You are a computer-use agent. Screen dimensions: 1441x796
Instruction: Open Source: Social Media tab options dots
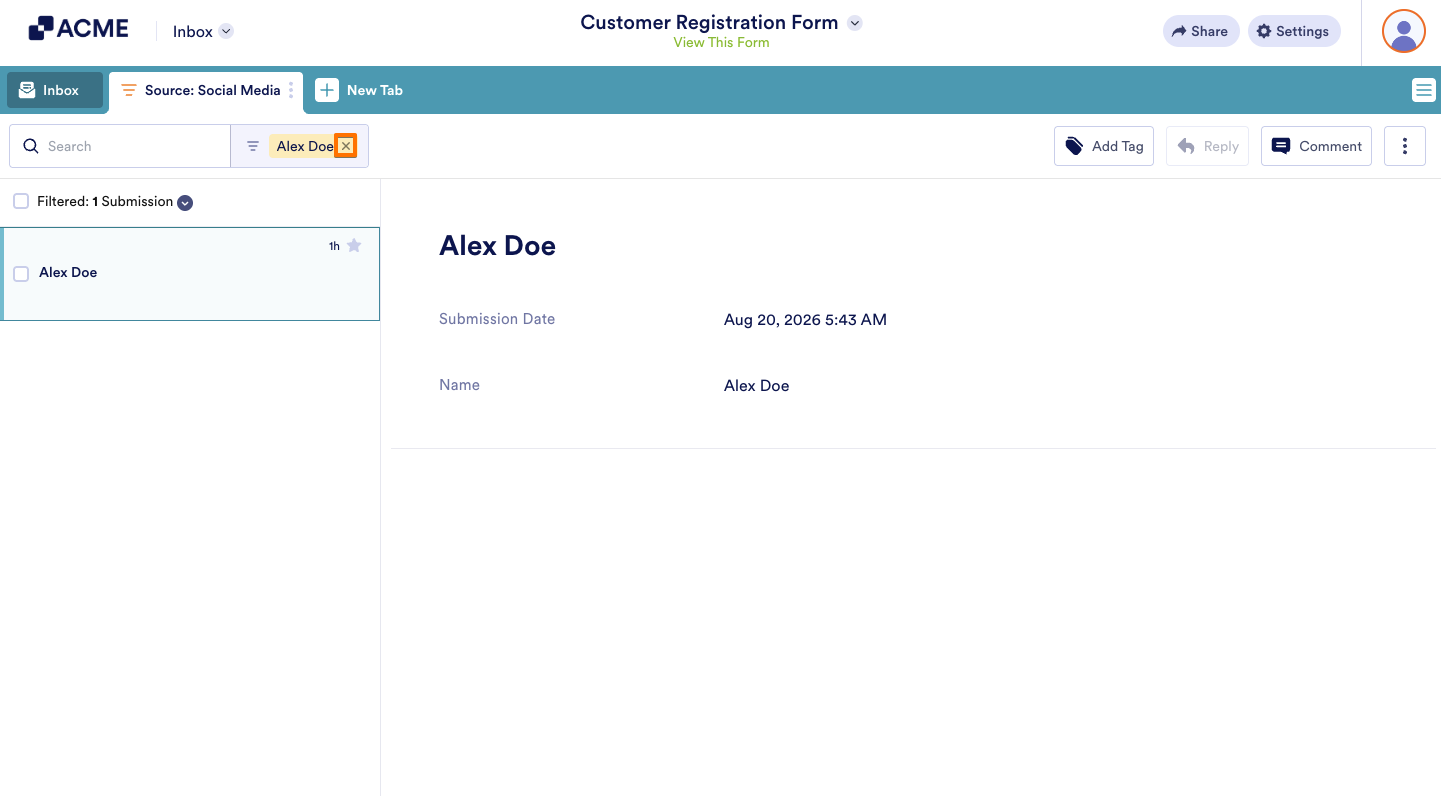[x=291, y=90]
